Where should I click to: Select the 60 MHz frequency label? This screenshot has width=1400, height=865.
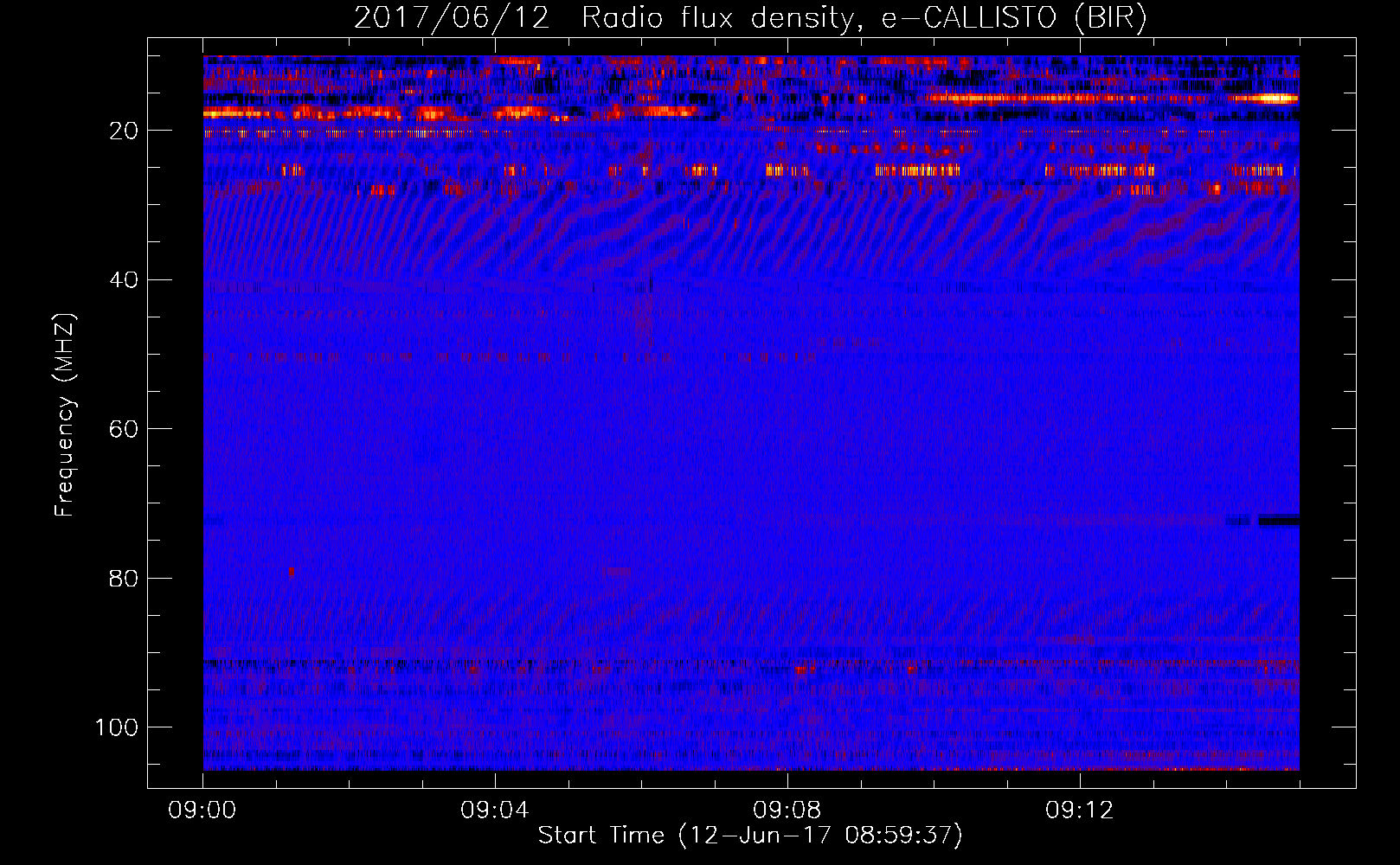(x=124, y=429)
